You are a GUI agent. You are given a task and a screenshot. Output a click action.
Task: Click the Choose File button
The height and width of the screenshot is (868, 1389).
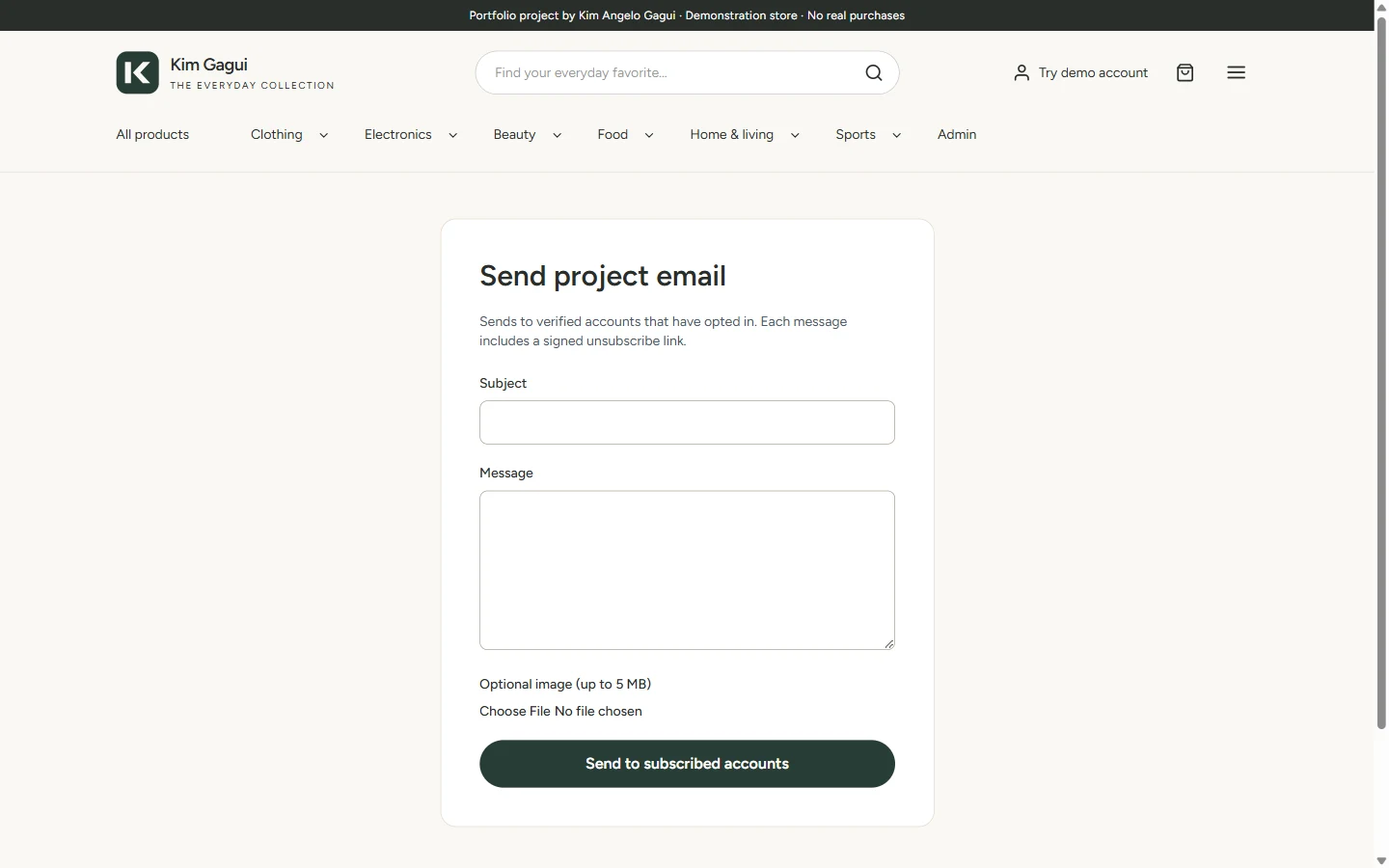point(515,711)
